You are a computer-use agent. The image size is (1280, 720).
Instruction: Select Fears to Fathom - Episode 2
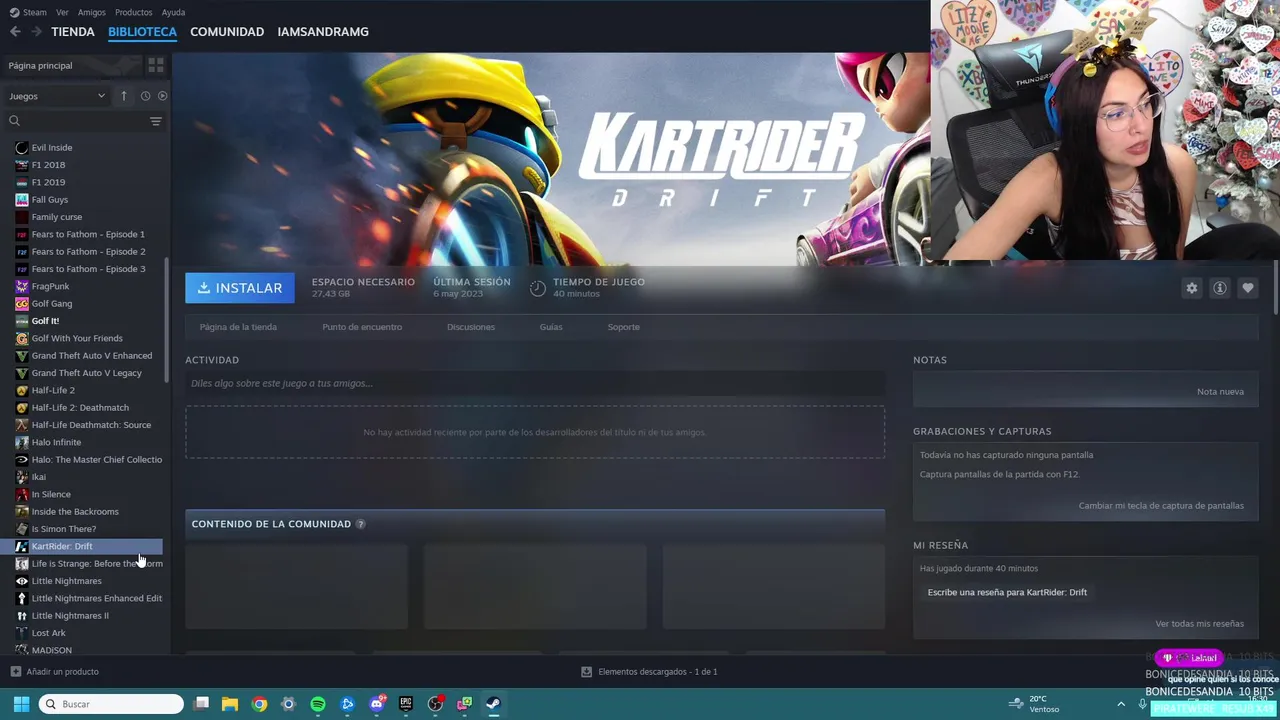(x=88, y=252)
